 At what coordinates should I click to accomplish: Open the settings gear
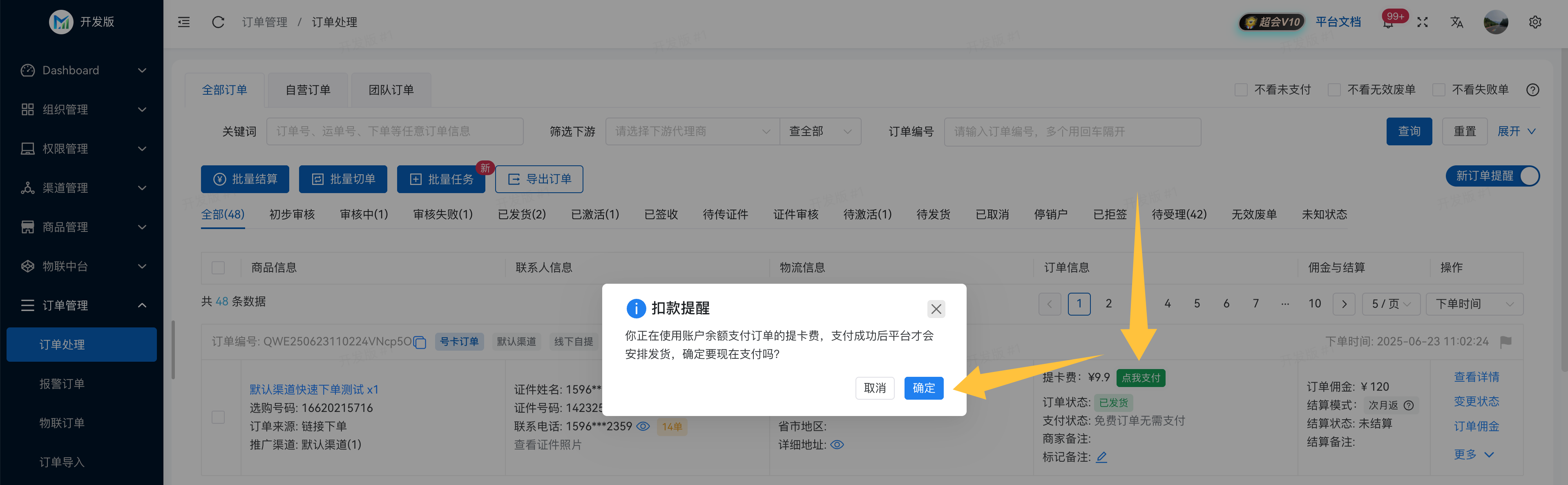click(1535, 22)
